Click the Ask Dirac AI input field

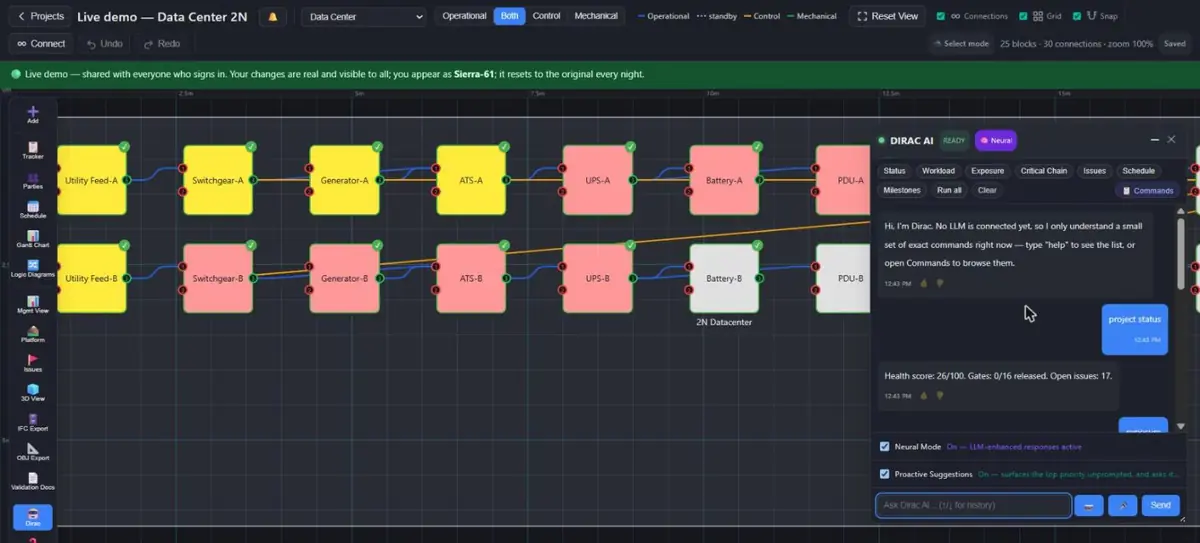coord(973,505)
